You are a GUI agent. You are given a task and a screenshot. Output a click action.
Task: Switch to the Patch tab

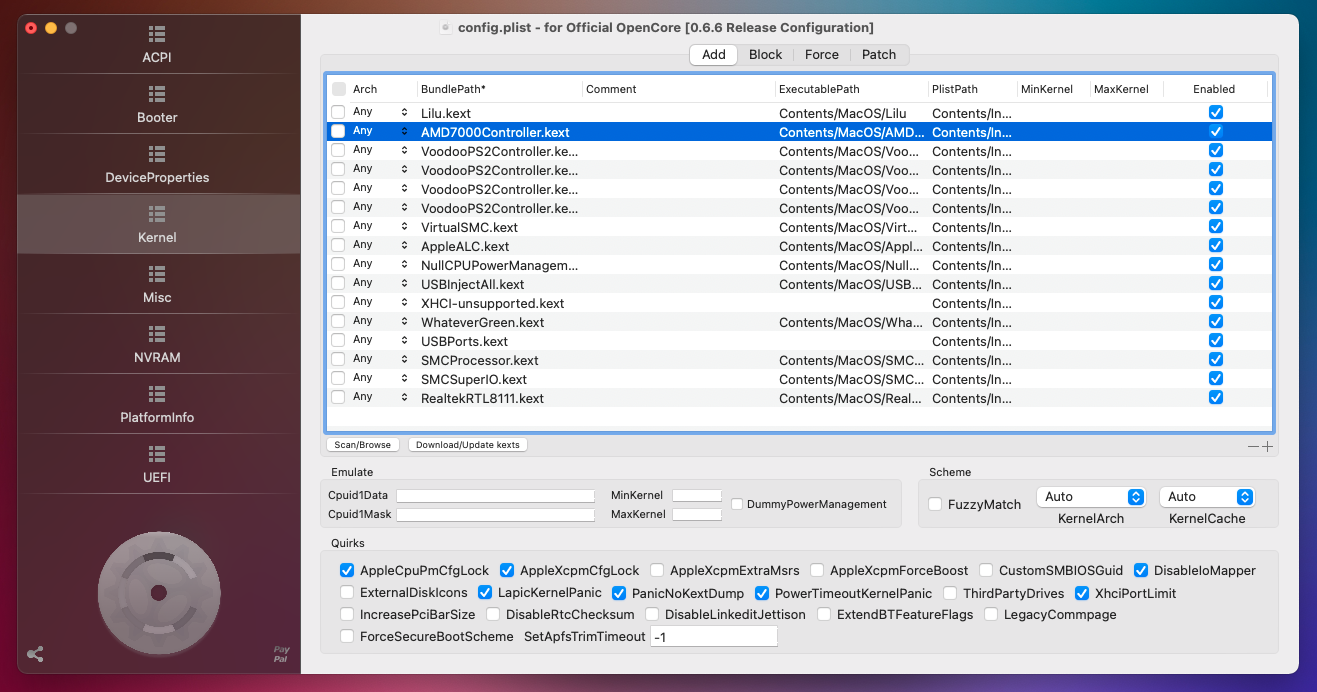click(x=879, y=55)
